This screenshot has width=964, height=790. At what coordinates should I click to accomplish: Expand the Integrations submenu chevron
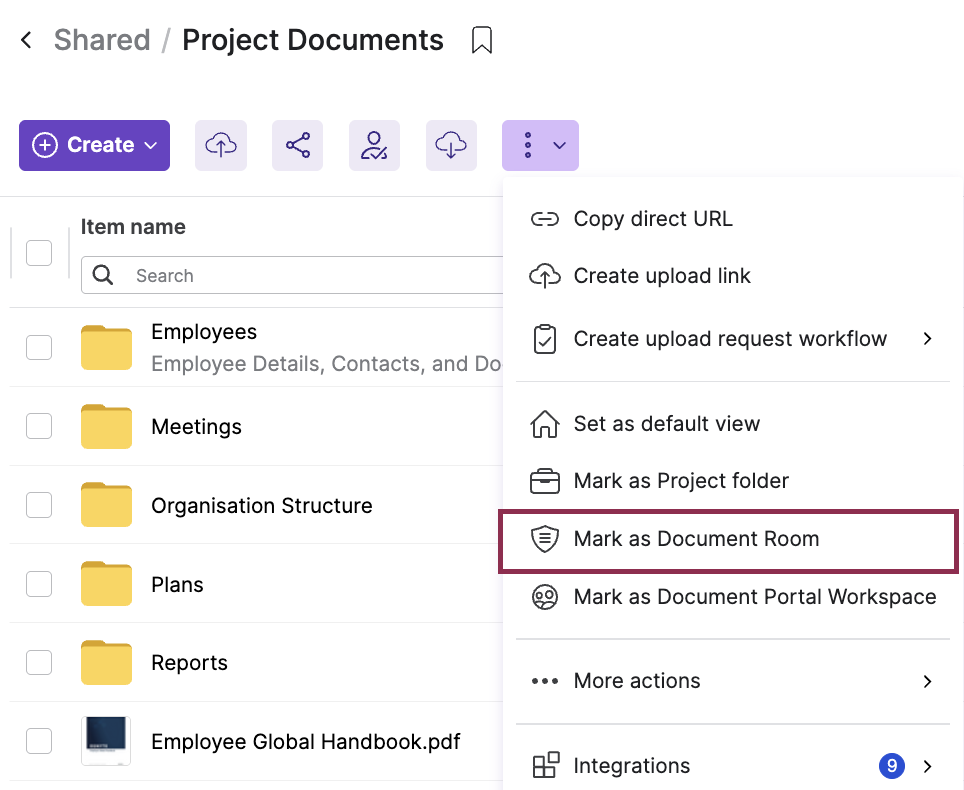928,766
